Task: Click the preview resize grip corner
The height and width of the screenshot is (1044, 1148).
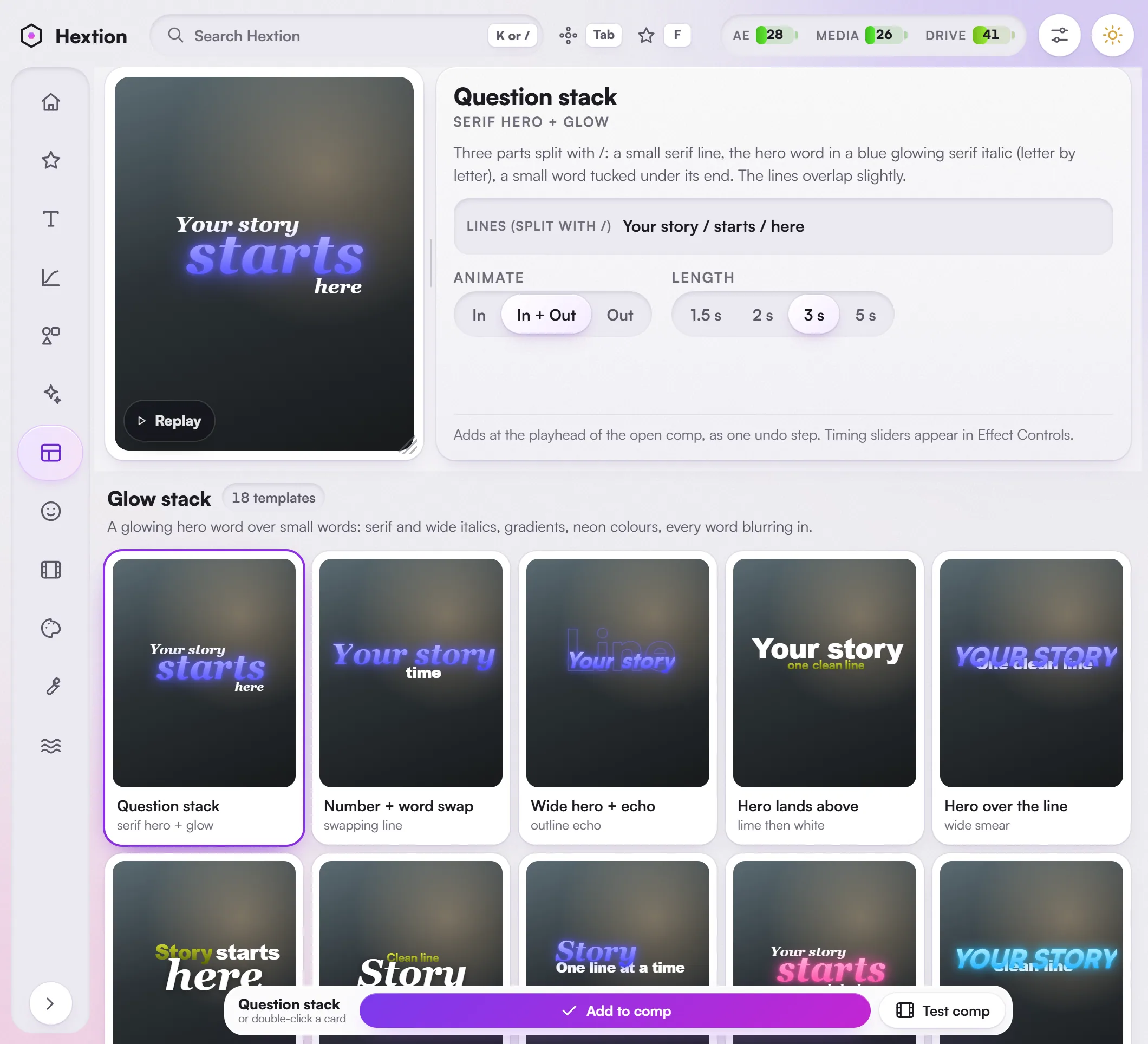Action: 408,445
